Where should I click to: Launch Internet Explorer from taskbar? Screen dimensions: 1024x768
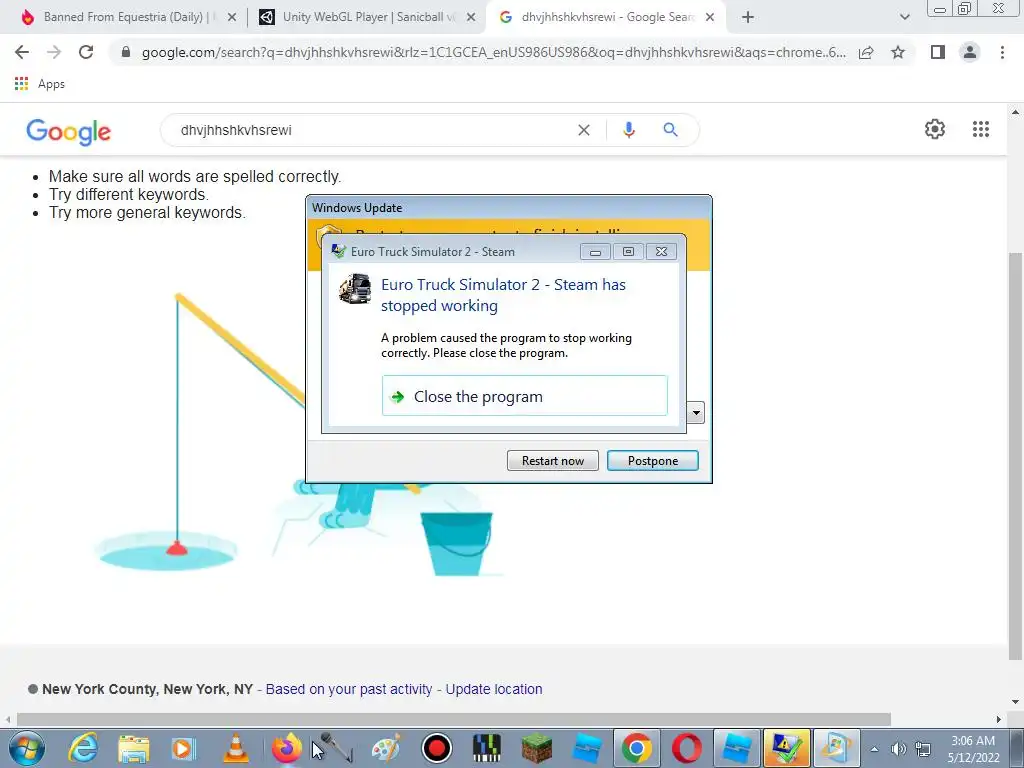84,748
